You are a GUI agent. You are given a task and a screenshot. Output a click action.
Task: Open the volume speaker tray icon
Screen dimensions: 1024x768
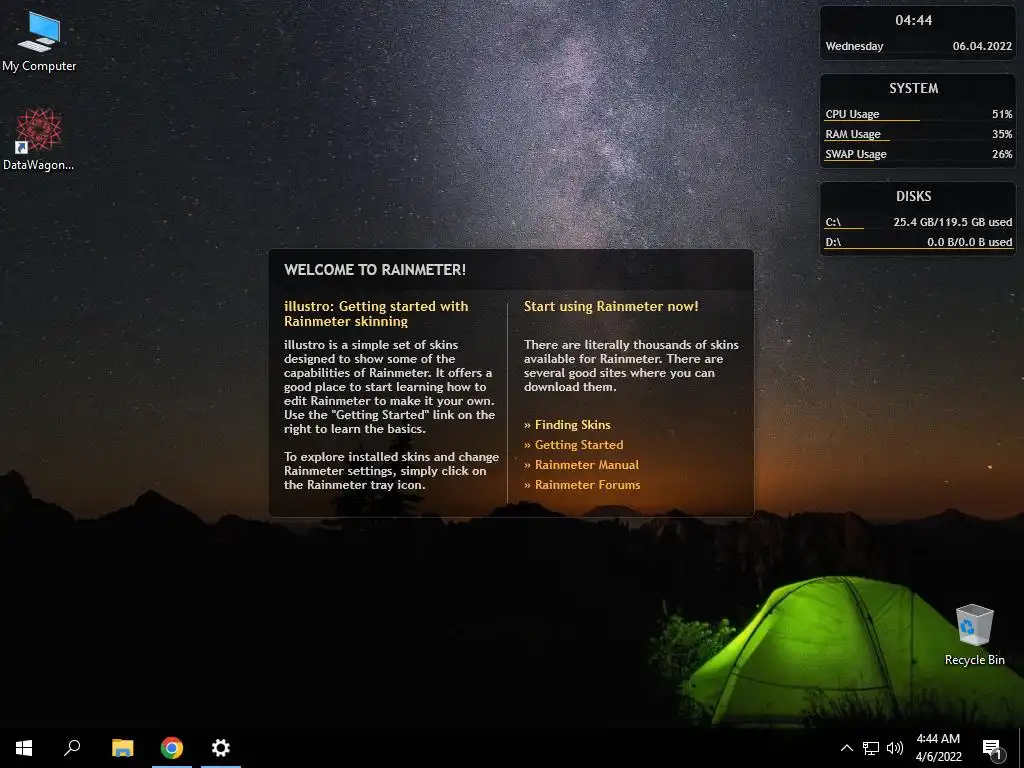tap(895, 748)
